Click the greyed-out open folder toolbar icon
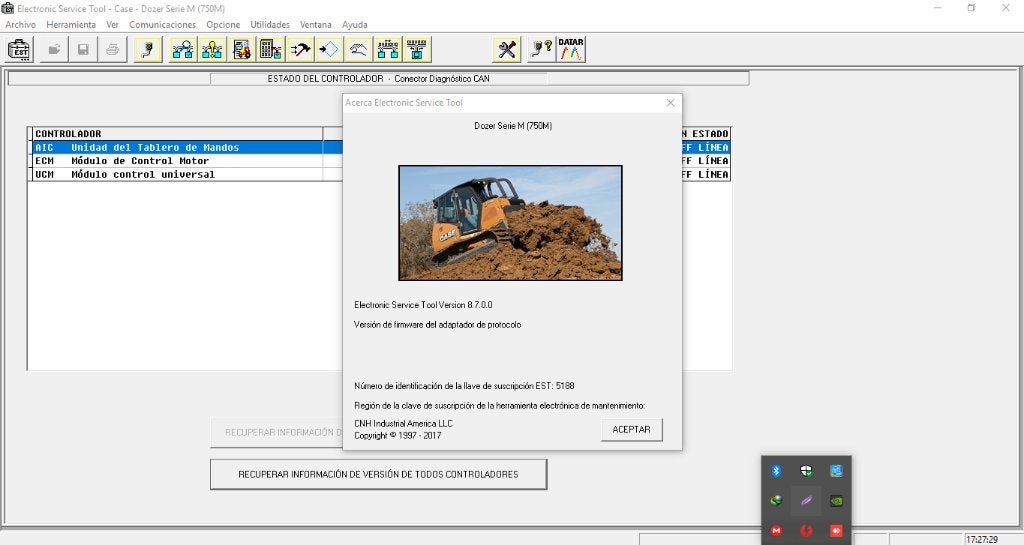 point(54,50)
